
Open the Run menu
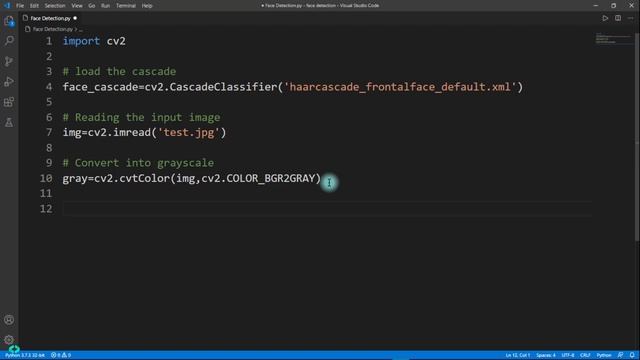tap(105, 6)
